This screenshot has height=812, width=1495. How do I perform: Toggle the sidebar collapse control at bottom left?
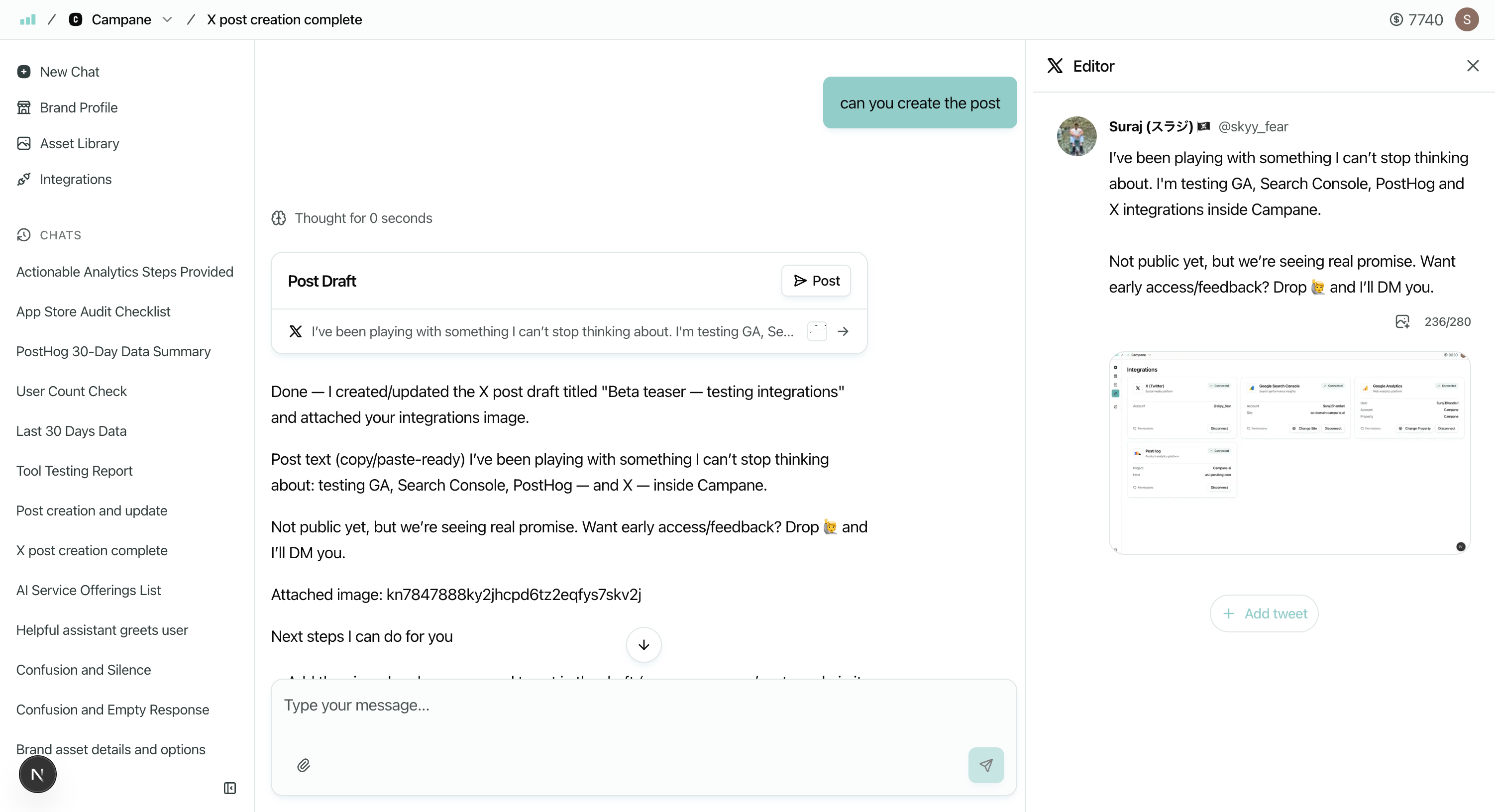tap(230, 788)
